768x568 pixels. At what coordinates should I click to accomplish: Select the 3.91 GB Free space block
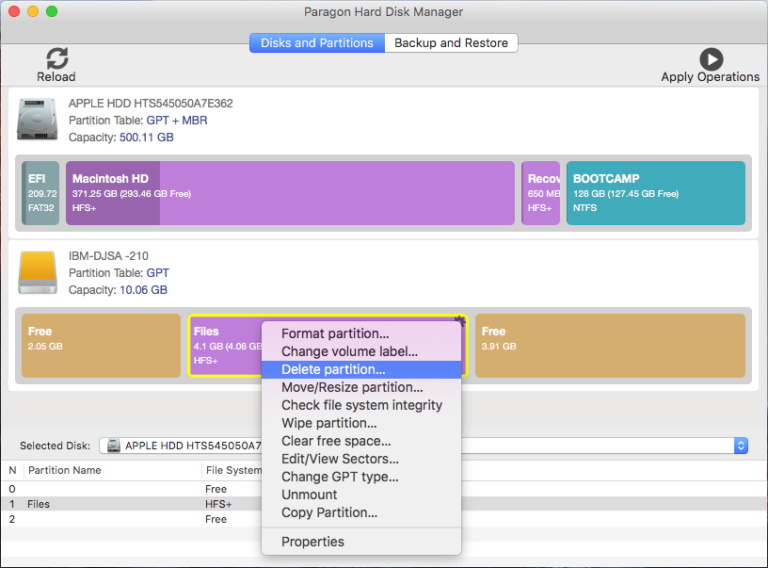tap(610, 346)
